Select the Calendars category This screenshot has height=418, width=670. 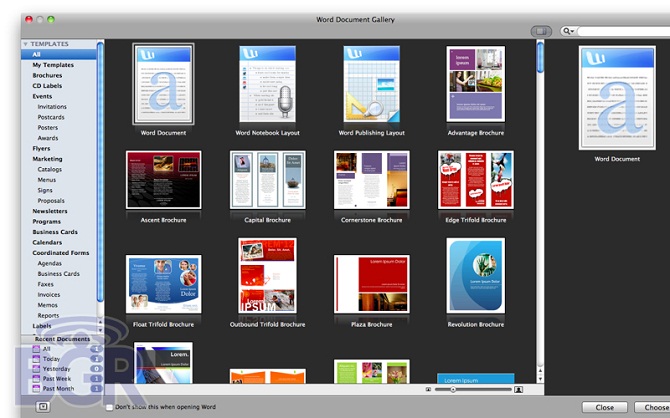(x=47, y=242)
